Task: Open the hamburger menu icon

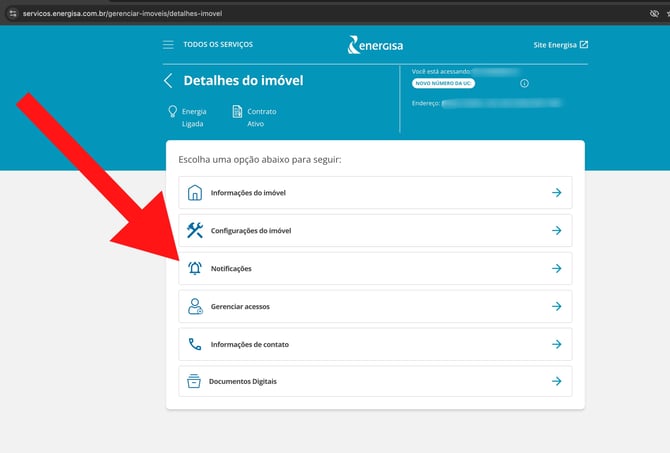Action: (x=168, y=44)
